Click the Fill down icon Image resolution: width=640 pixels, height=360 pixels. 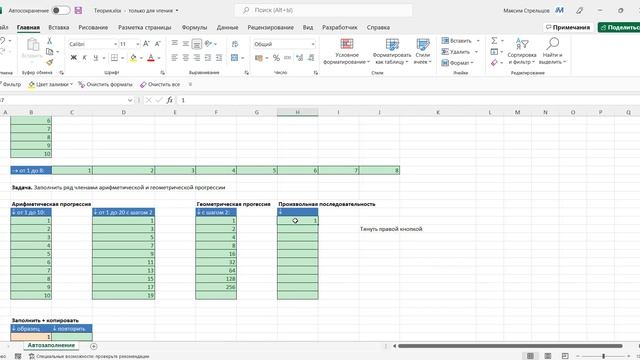494,52
